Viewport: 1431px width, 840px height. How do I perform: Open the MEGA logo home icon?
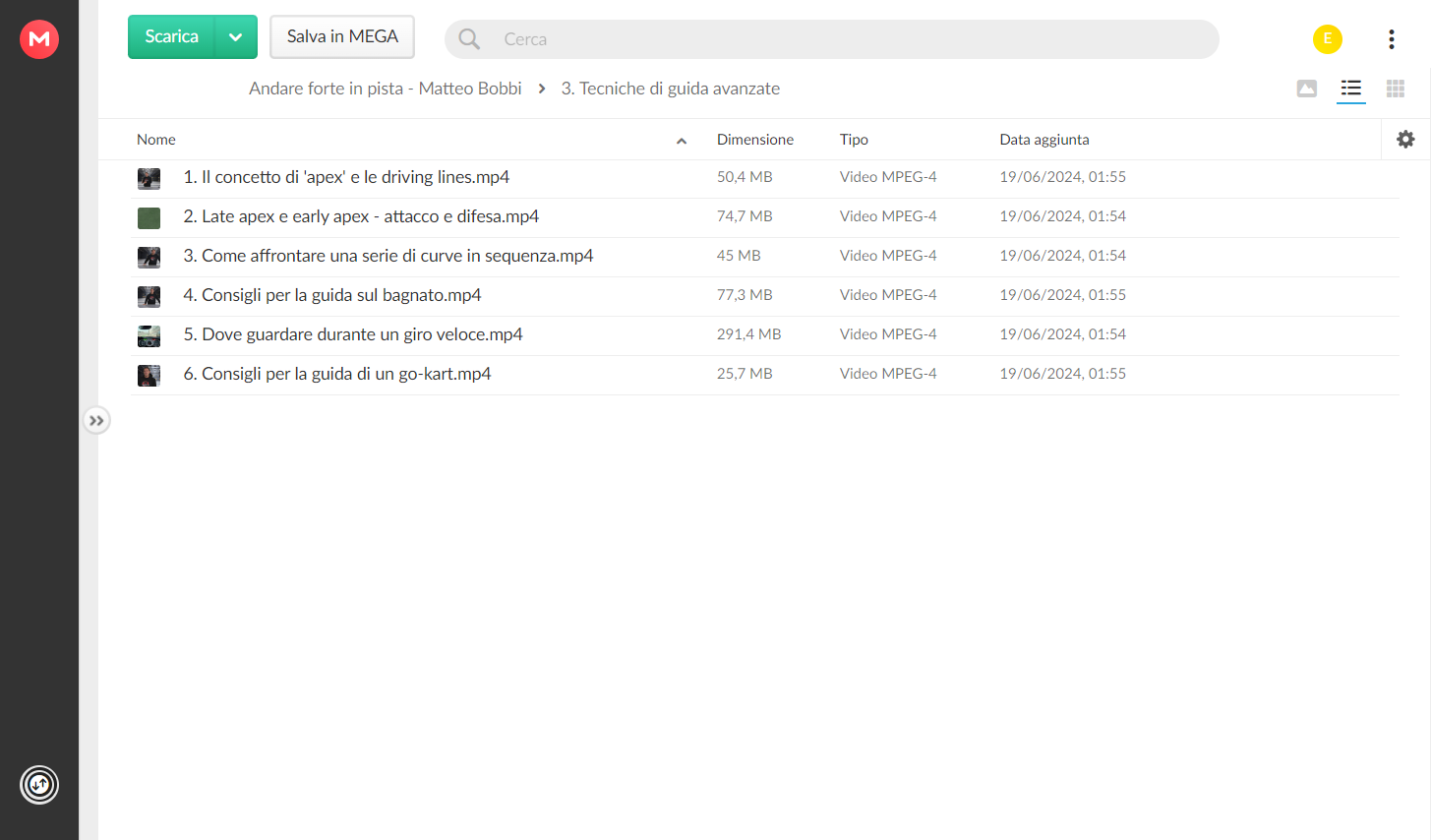39,39
